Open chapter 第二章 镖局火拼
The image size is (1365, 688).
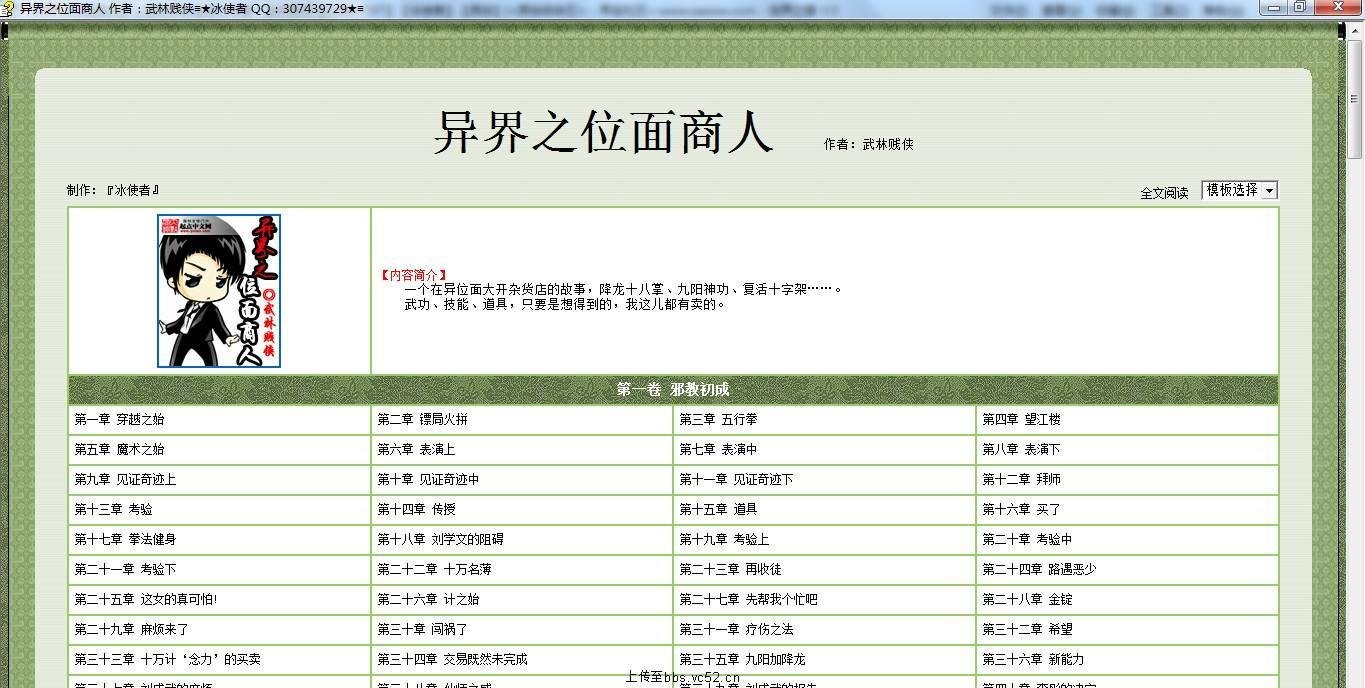[x=421, y=419]
